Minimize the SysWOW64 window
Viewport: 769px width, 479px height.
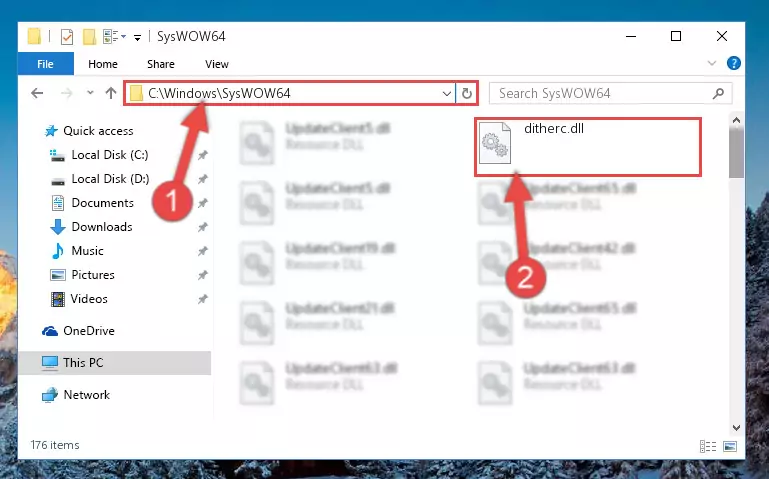click(x=631, y=36)
